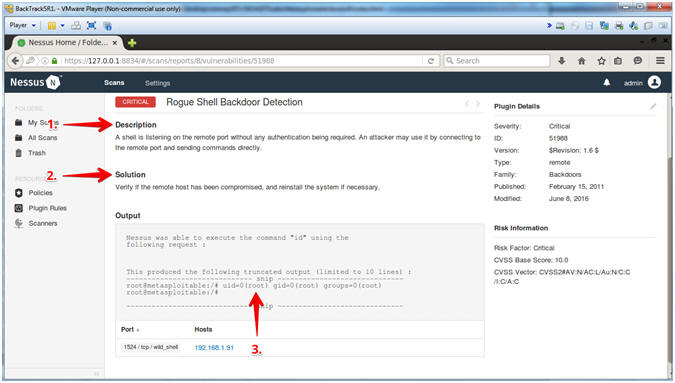
Task: Open a new browser tab
Action: click(132, 43)
